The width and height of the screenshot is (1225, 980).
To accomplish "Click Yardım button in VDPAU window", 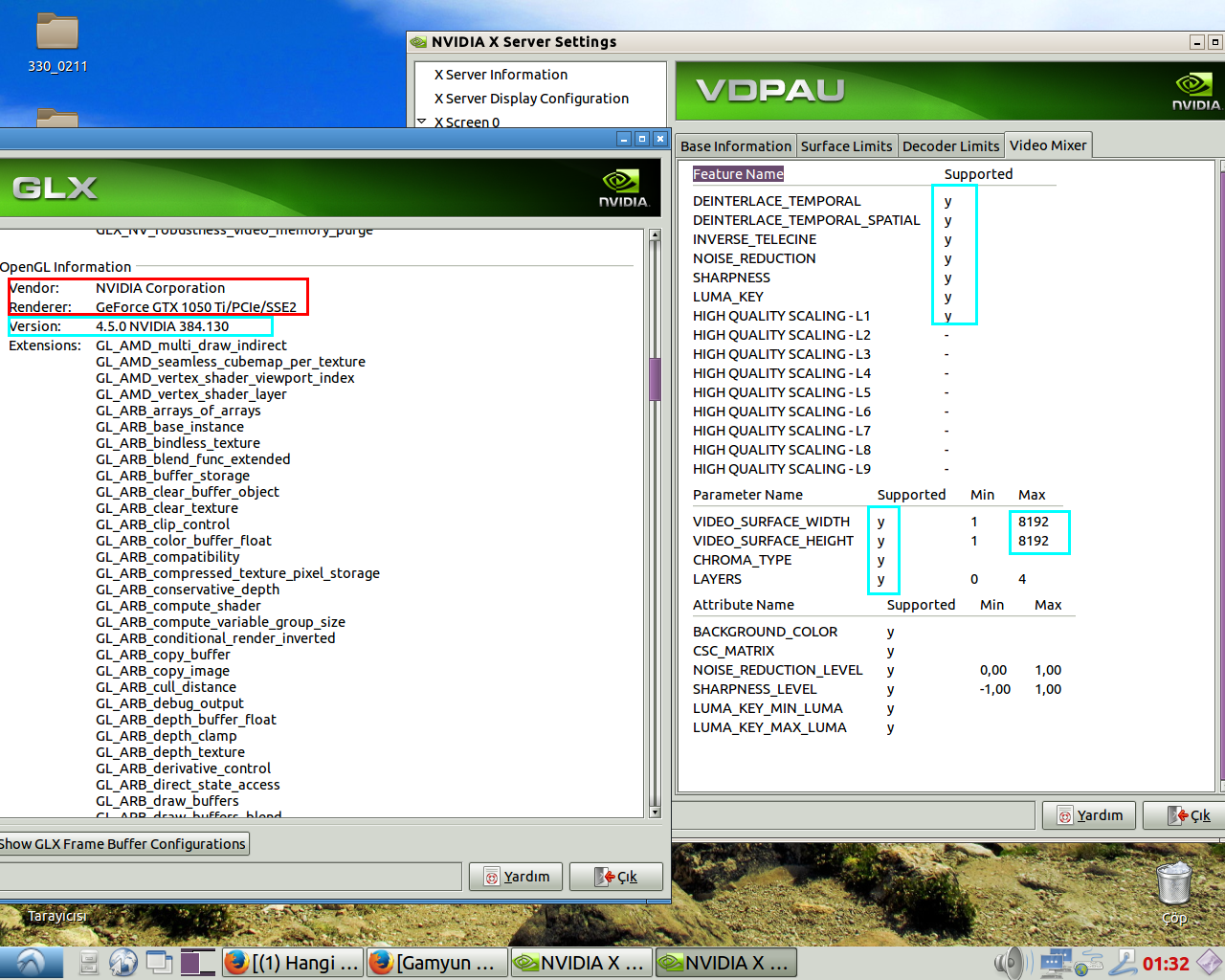I will [1090, 815].
